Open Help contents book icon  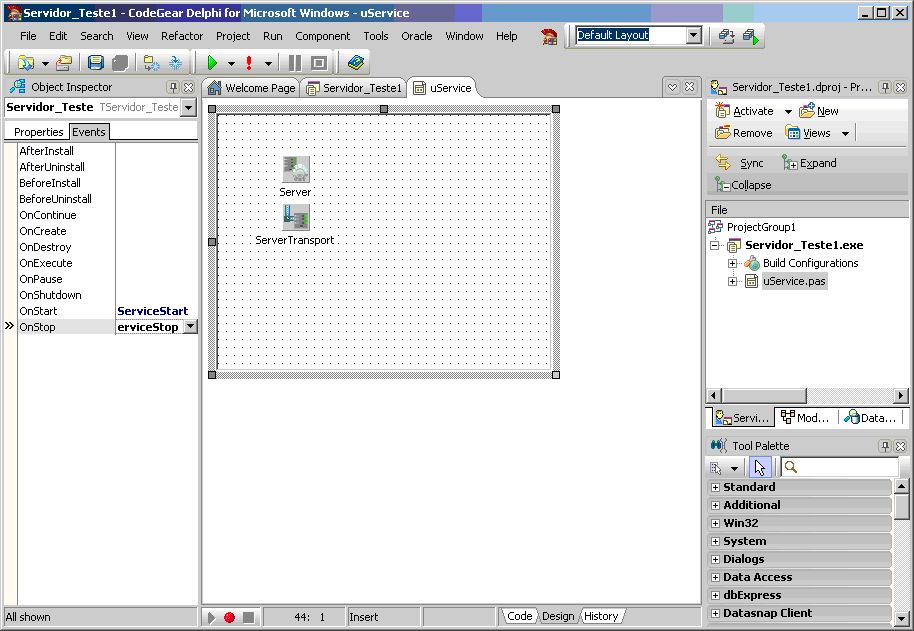[x=356, y=63]
